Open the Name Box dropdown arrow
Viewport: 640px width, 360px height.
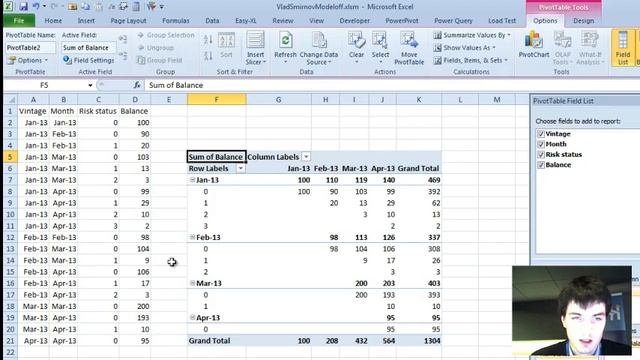[90, 85]
